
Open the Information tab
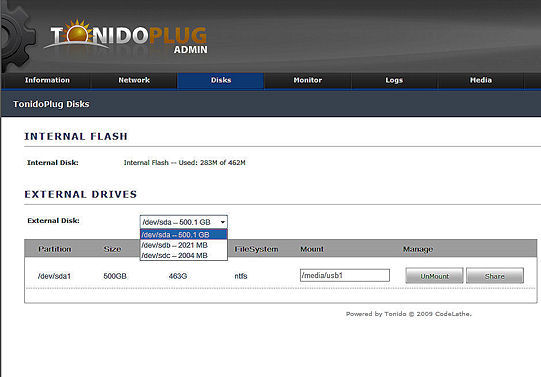tap(47, 80)
